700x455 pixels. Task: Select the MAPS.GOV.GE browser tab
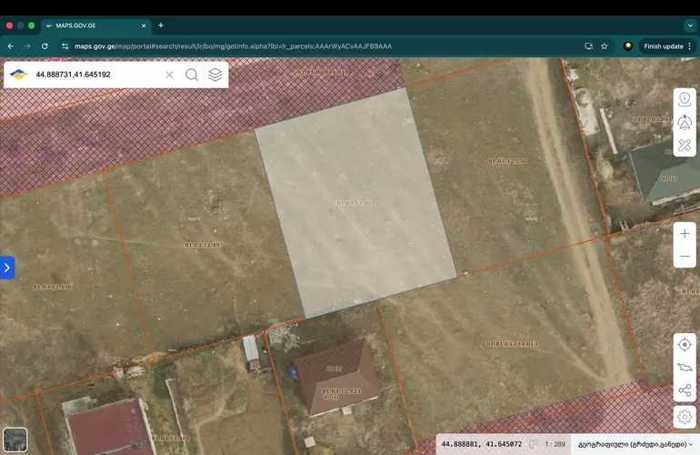(95, 25)
